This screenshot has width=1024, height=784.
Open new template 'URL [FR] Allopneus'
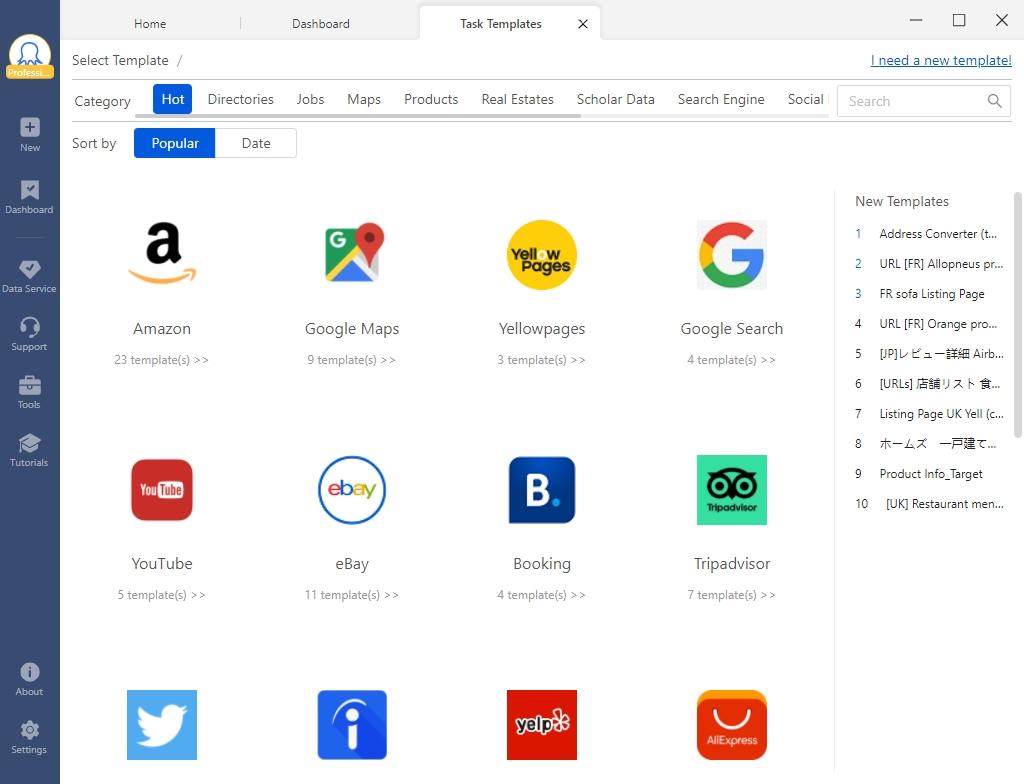(941, 264)
